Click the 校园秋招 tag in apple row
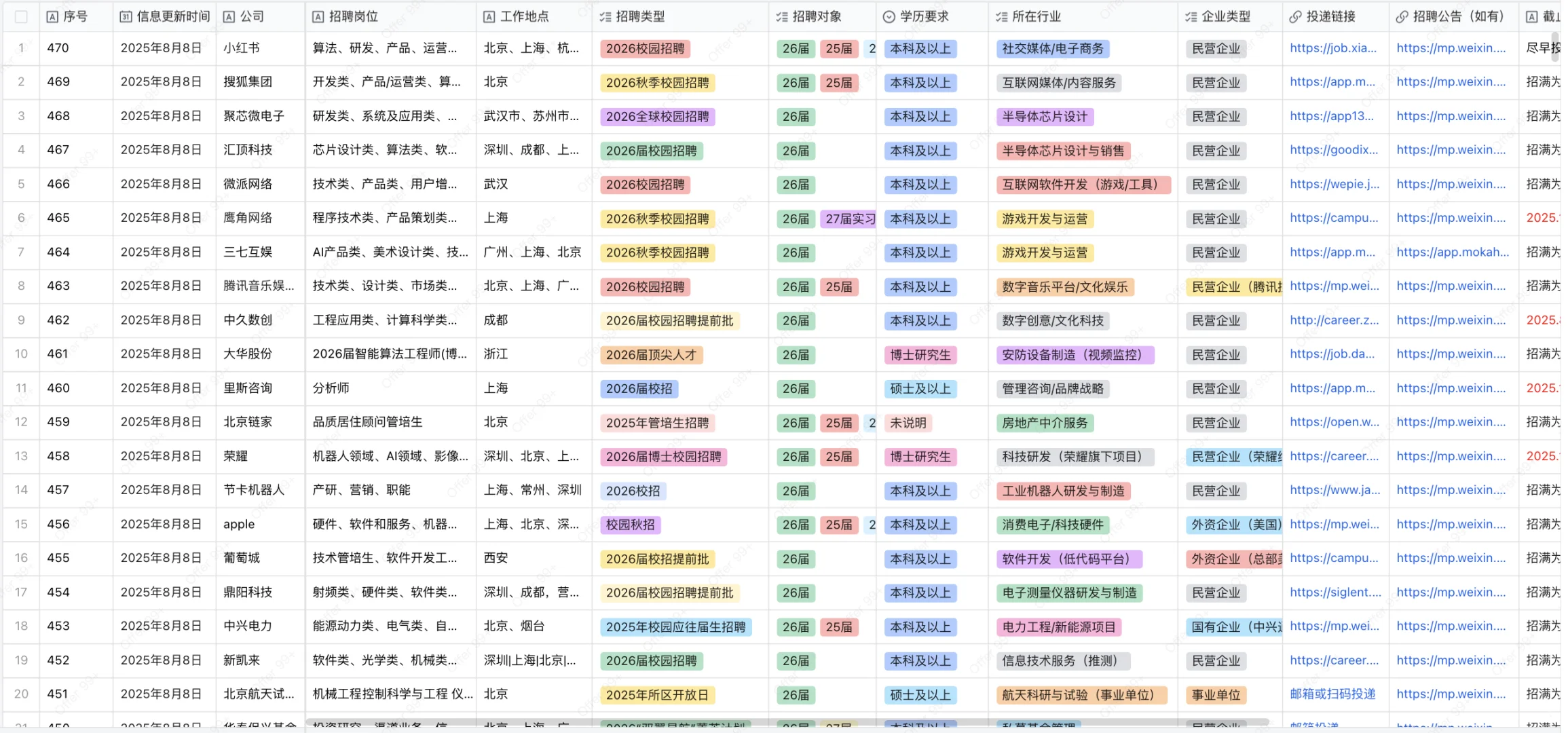The width and height of the screenshot is (1568, 733). coord(631,525)
